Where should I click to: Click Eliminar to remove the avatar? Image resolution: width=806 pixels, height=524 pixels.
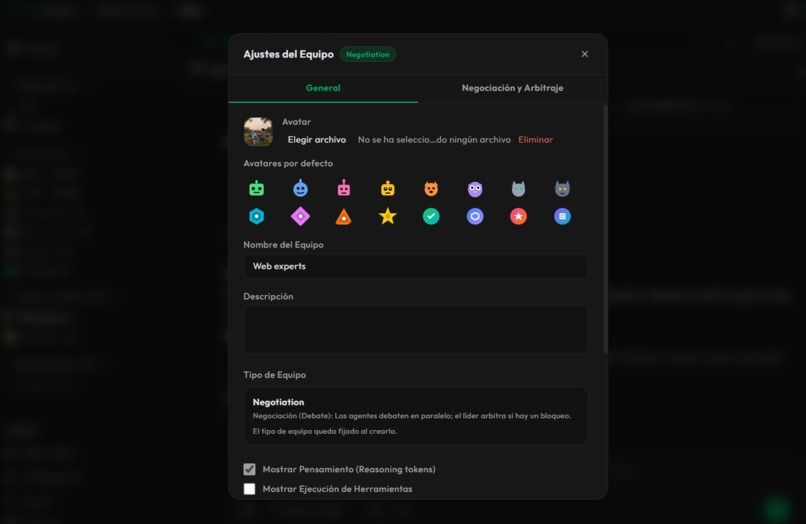click(x=535, y=139)
